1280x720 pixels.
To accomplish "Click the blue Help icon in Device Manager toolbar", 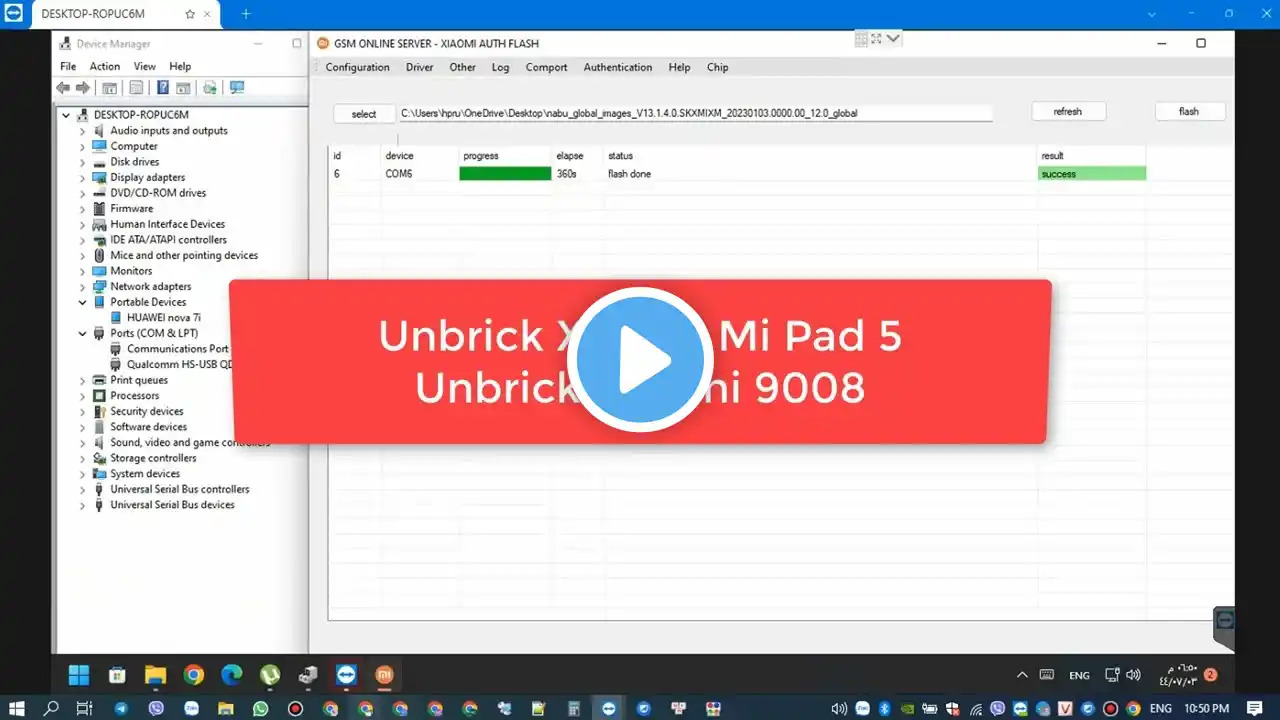I will point(162,88).
